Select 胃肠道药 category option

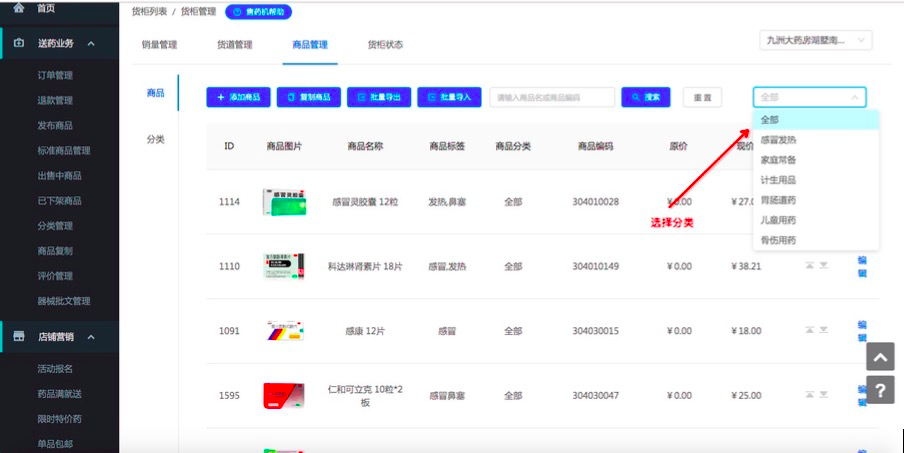(816, 201)
